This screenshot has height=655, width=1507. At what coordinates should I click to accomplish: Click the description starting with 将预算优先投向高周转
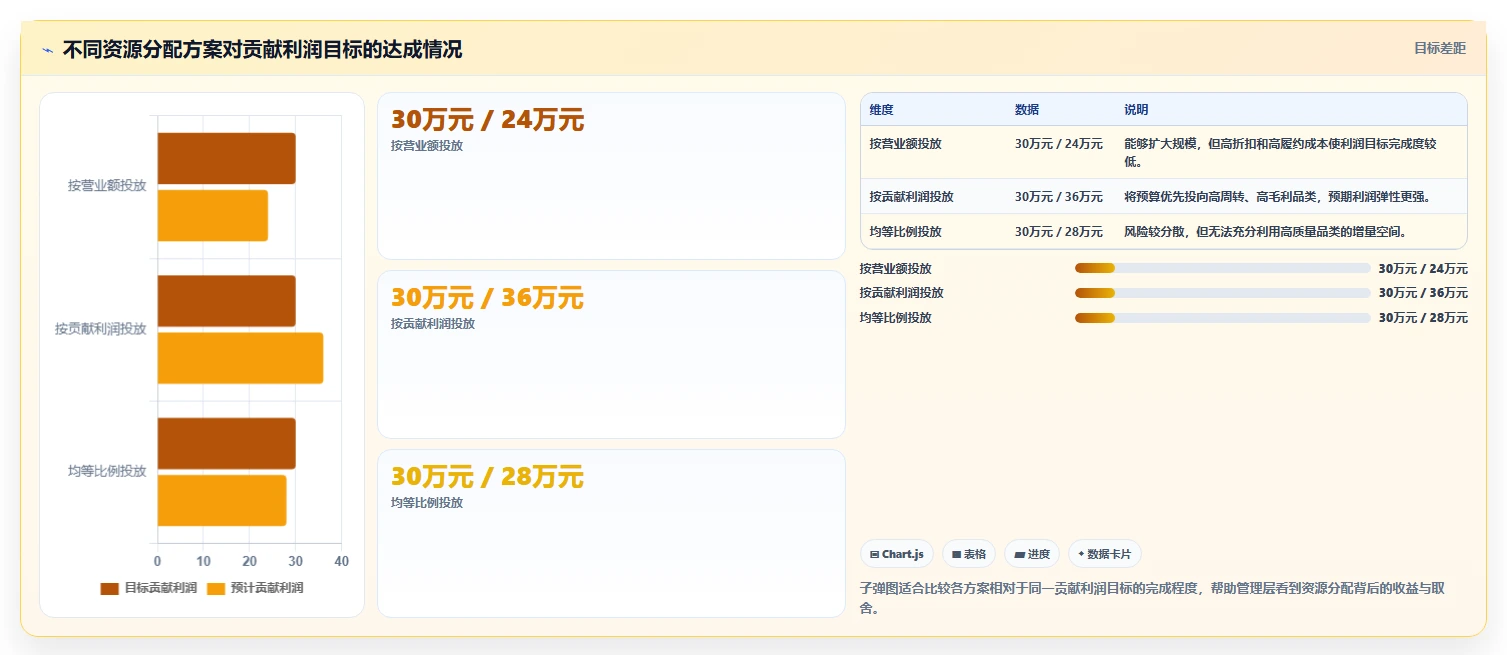point(1277,197)
